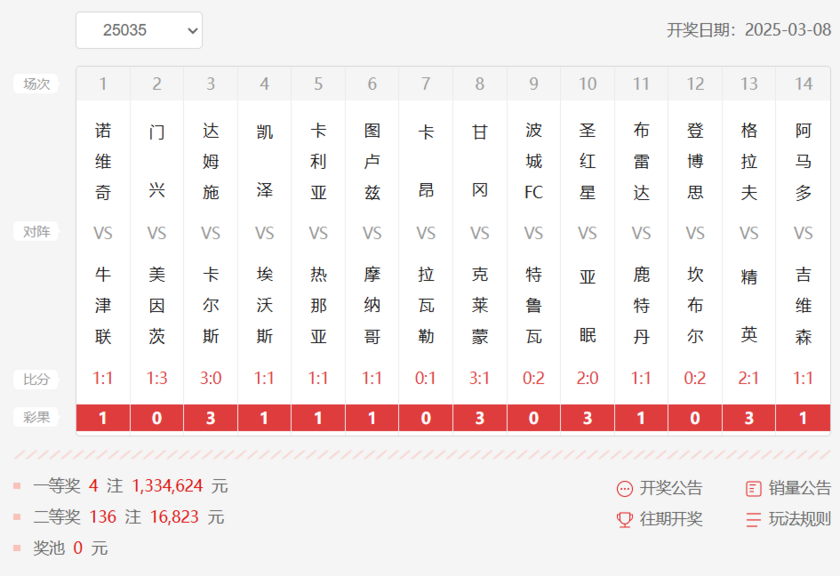Click the 彩果 row label

tap(37, 418)
